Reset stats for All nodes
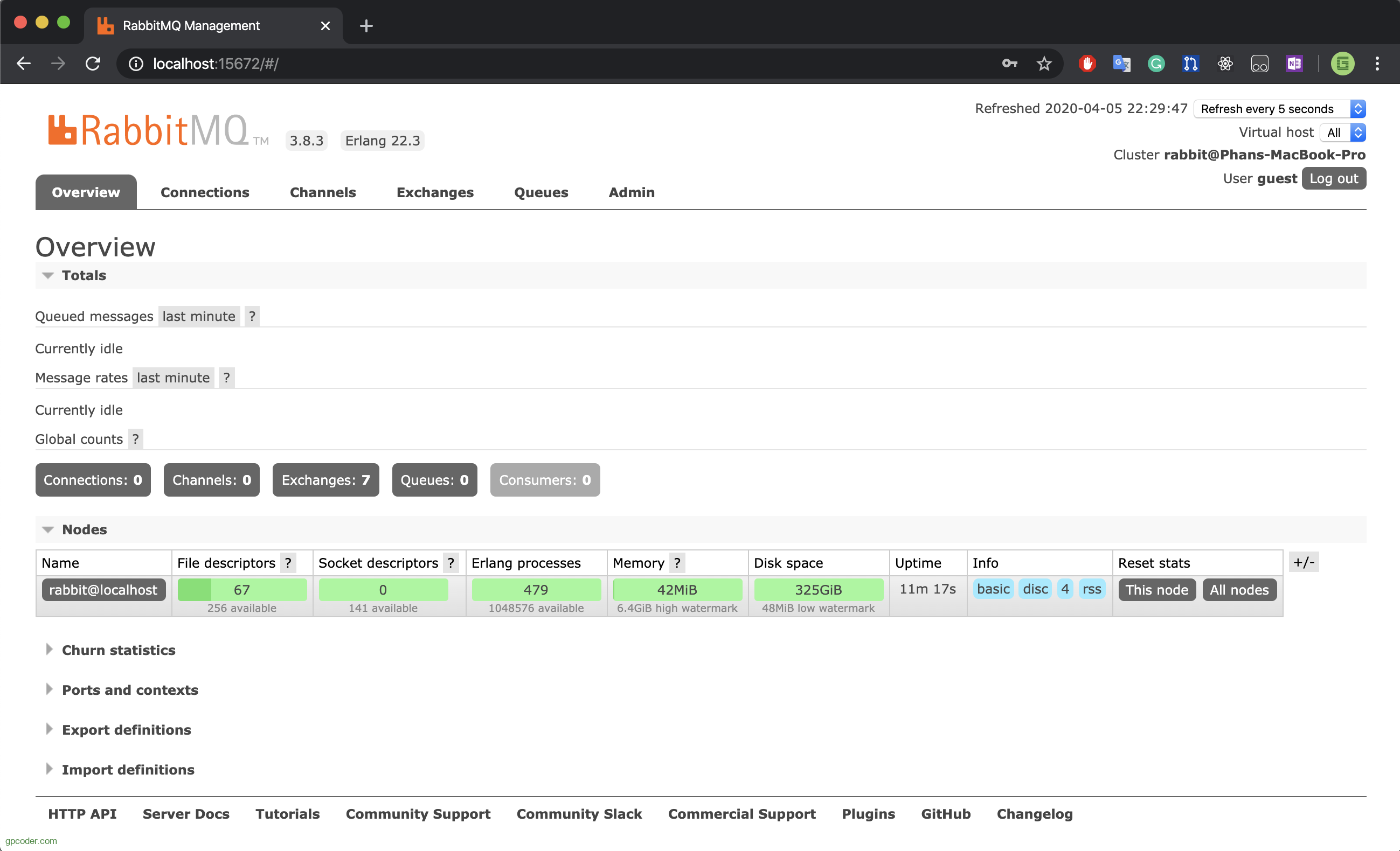 pos(1239,589)
